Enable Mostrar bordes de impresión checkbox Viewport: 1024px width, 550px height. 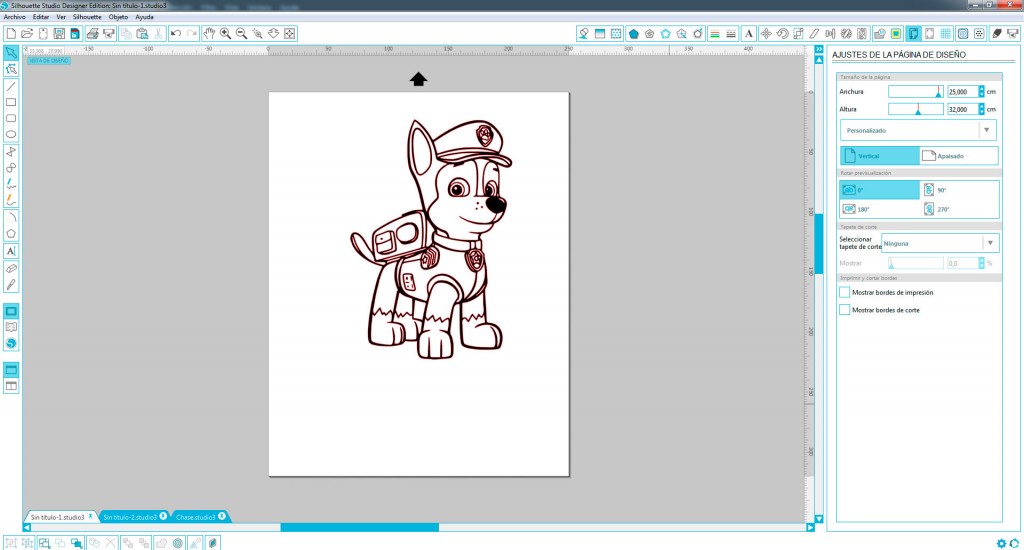click(x=844, y=293)
